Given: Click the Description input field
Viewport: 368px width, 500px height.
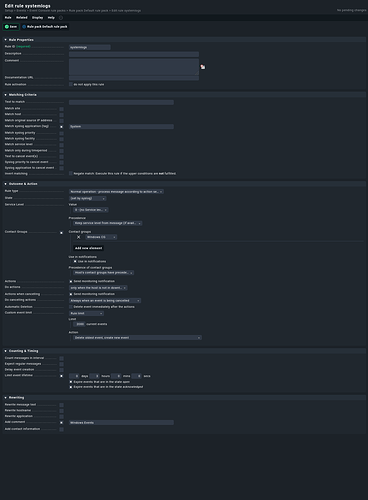Looking at the screenshot, I should click(134, 54).
